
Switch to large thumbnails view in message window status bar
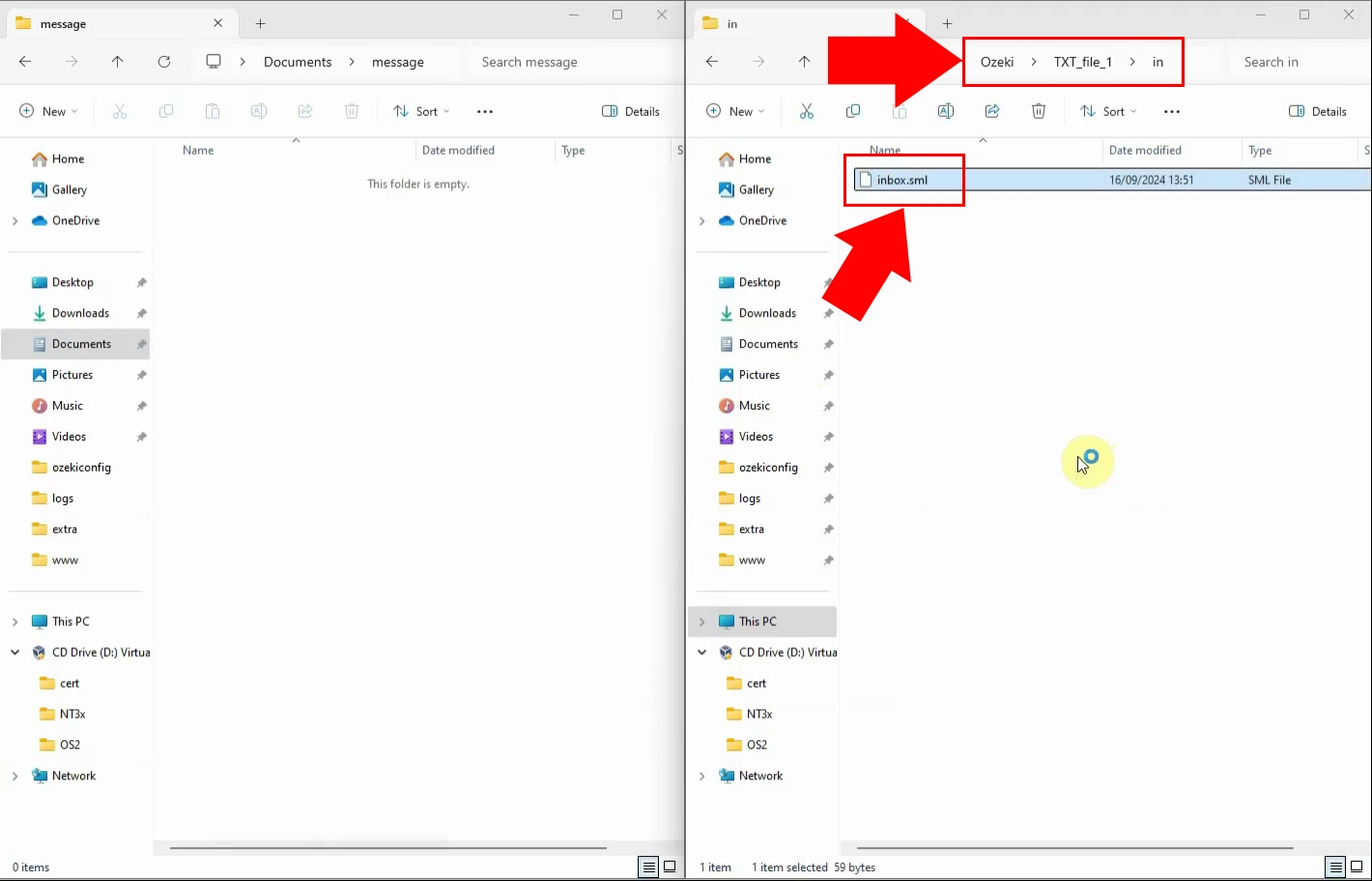pyautogui.click(x=670, y=867)
